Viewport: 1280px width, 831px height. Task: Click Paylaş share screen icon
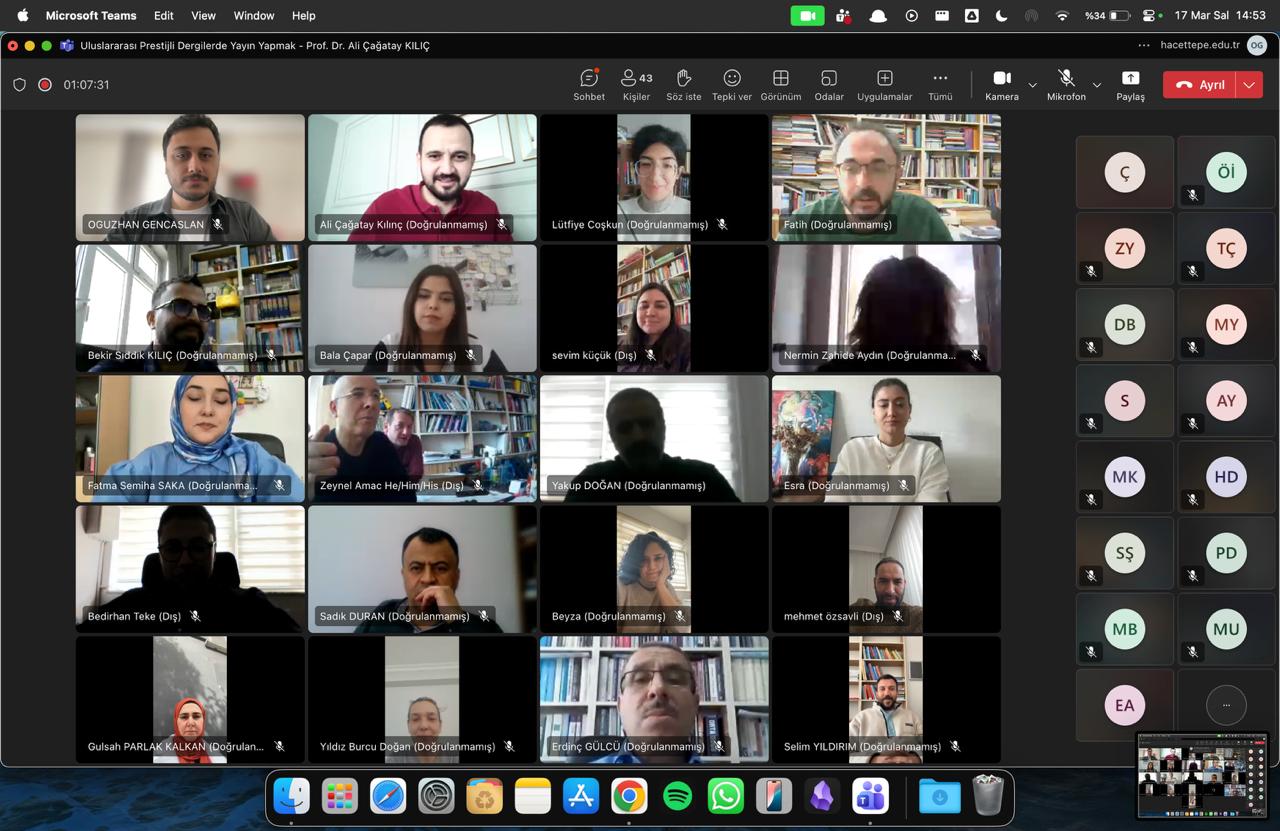1130,84
